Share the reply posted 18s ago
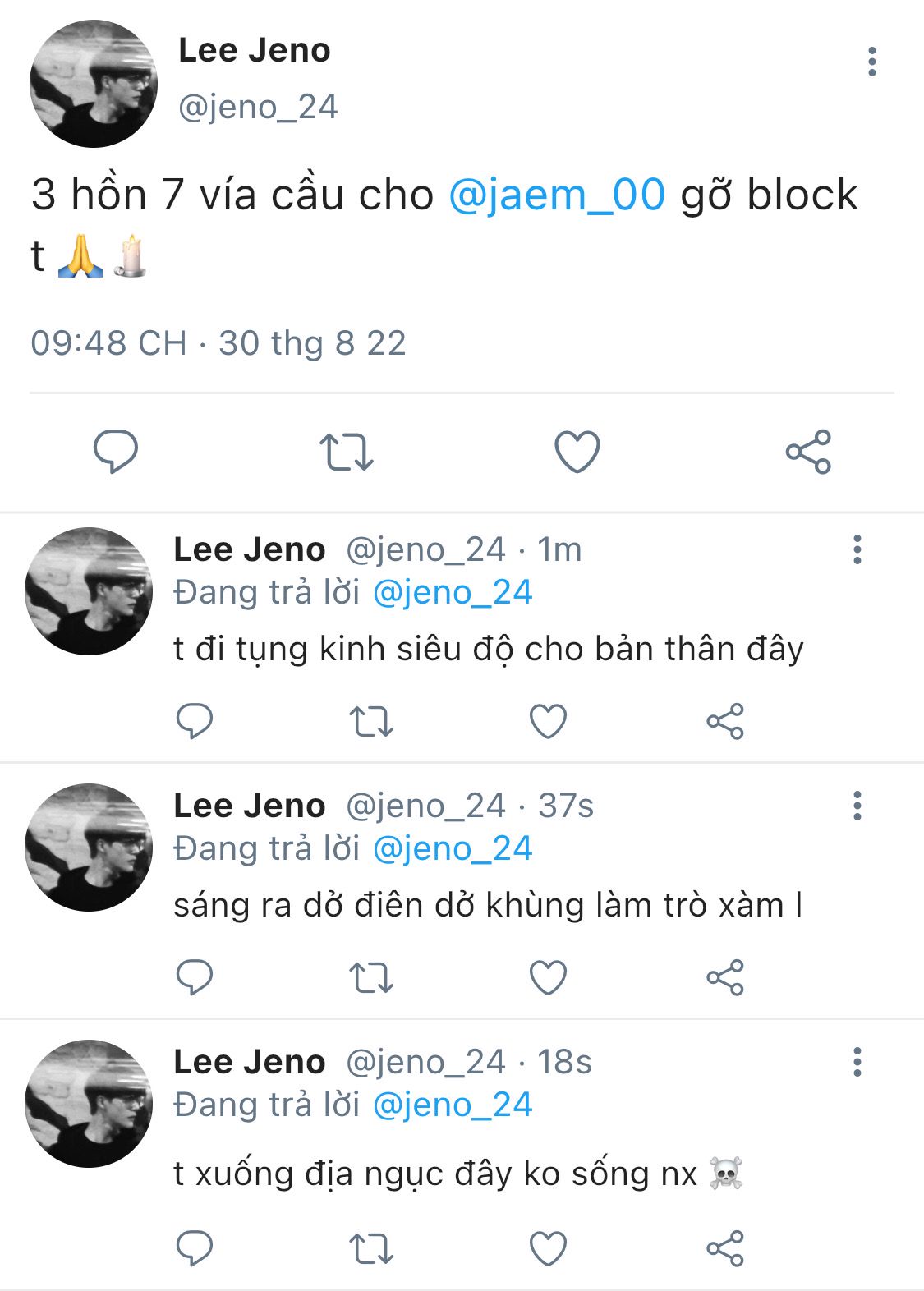The width and height of the screenshot is (924, 1291). point(724,1248)
